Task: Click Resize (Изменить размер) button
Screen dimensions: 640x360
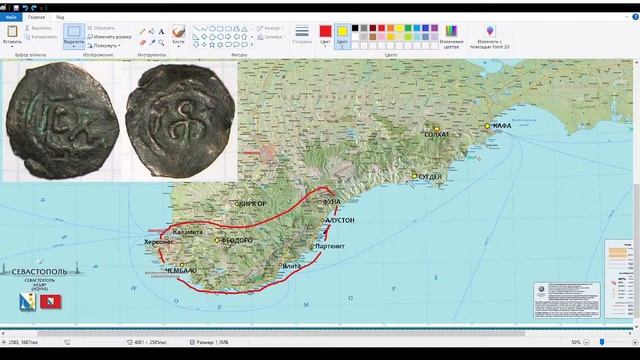Action: (109, 37)
